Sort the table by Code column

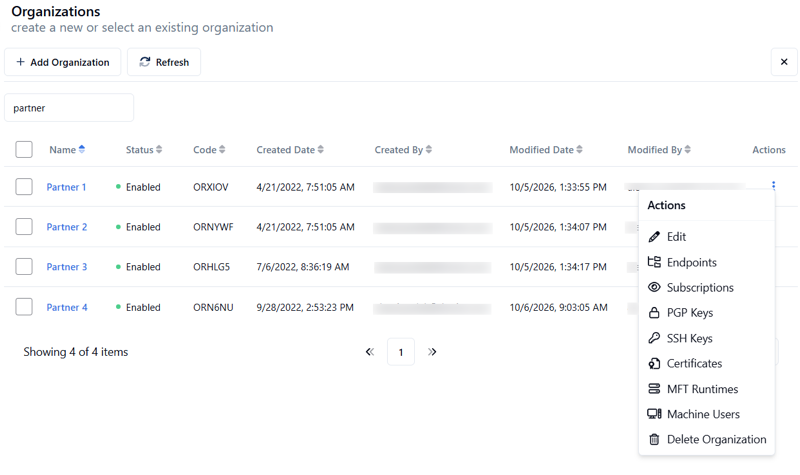pos(209,149)
